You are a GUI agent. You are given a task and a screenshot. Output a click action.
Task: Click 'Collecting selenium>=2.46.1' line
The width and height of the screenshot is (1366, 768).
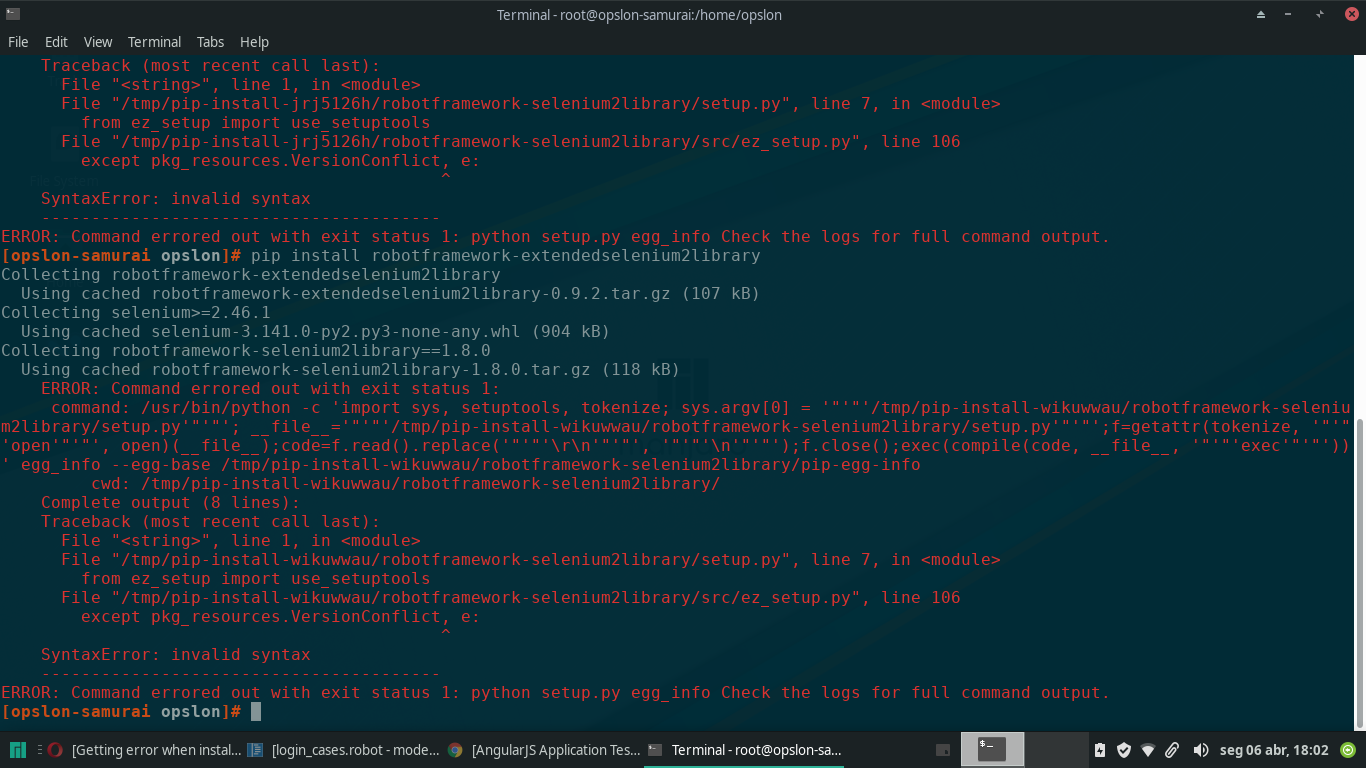click(136, 312)
